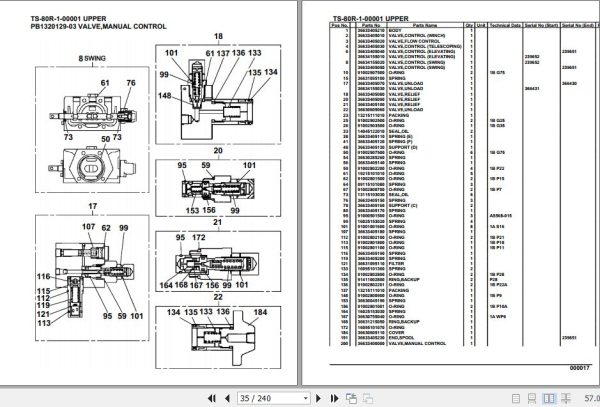Click the diagram heading number 21

pyautogui.click(x=217, y=222)
